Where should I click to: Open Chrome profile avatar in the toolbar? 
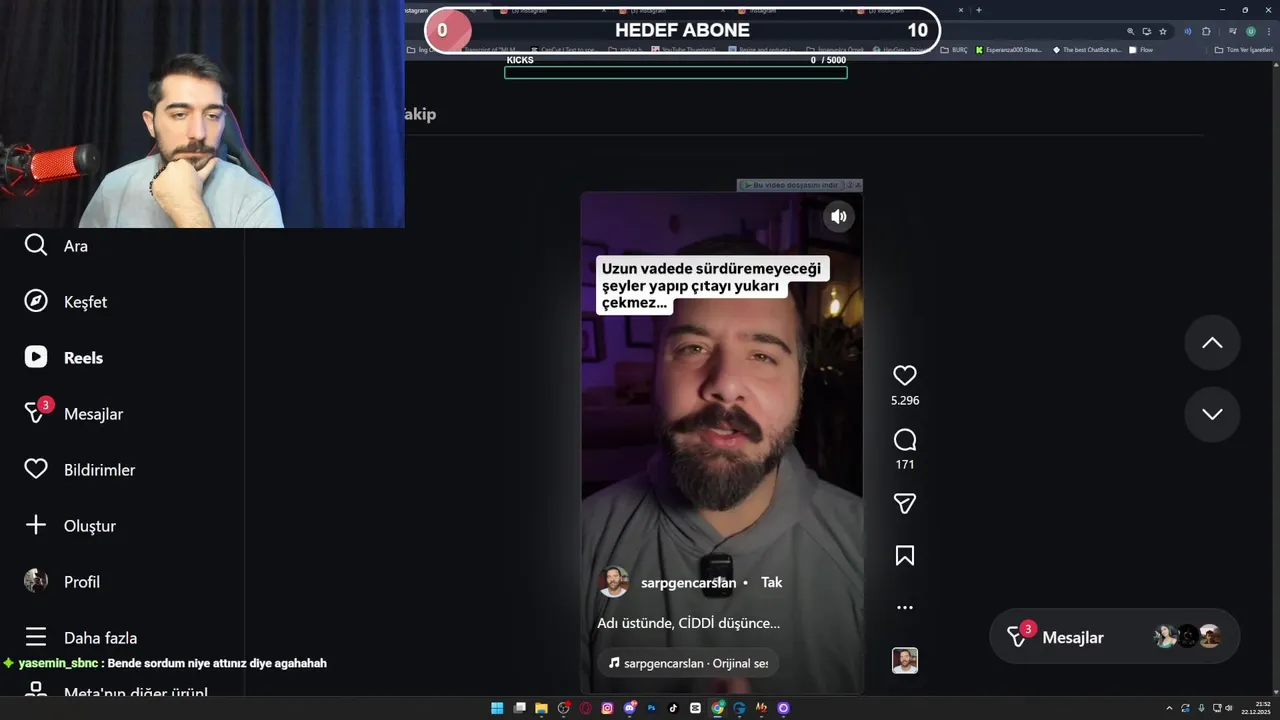(1250, 31)
